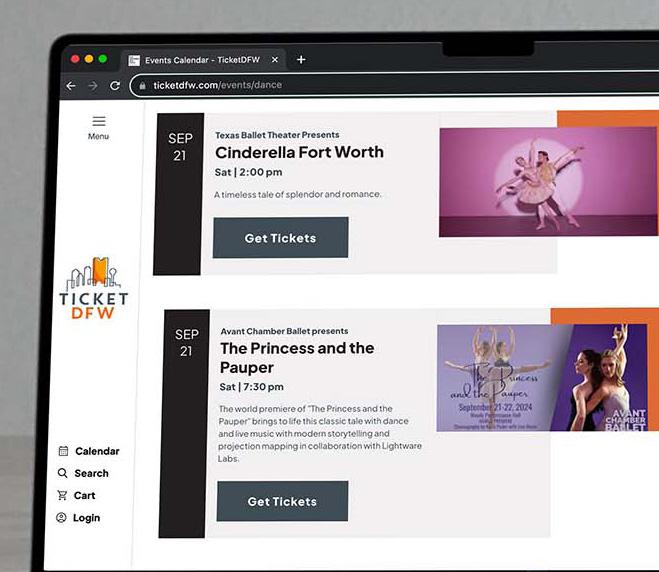Click the Search magnifier icon
The width and height of the screenshot is (659, 572).
63,473
